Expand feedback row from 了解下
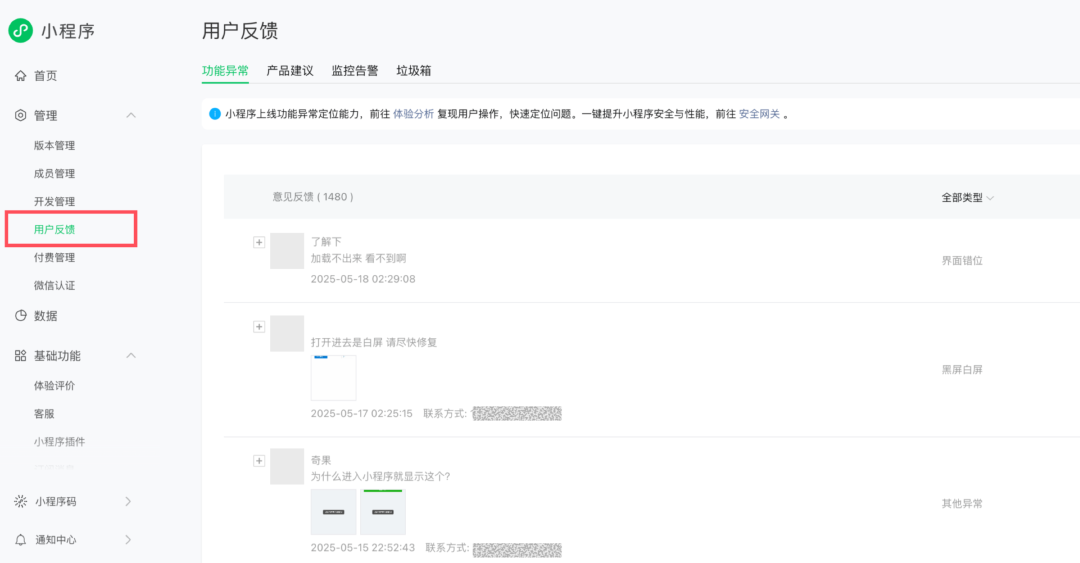1080x563 pixels. 259,242
